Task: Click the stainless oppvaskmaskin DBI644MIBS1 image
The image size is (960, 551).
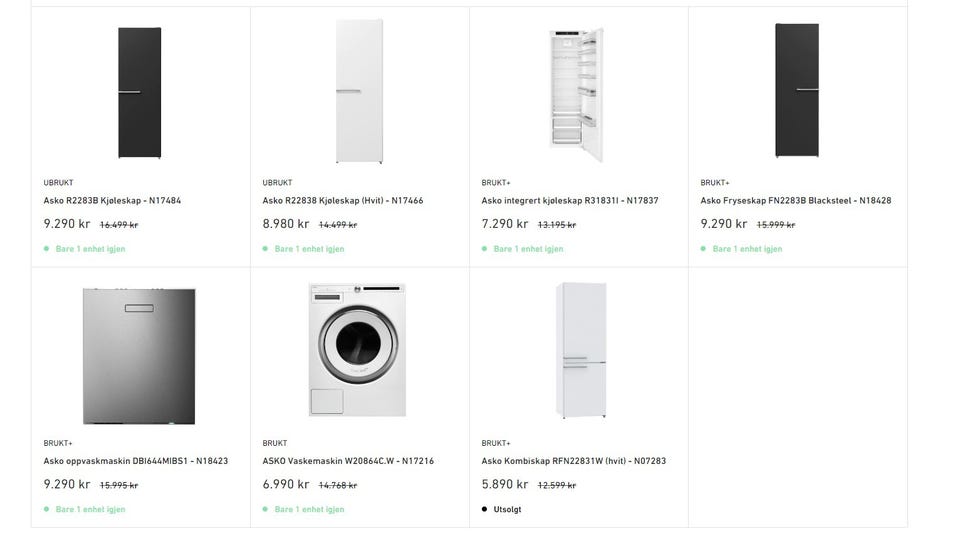Action: 140,354
